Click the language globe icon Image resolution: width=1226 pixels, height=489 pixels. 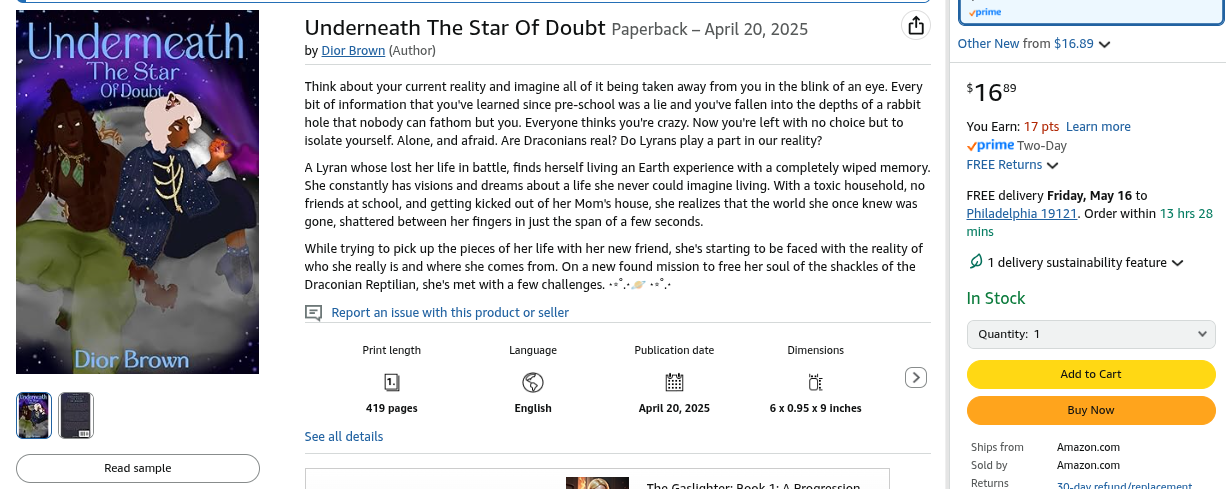(533, 382)
